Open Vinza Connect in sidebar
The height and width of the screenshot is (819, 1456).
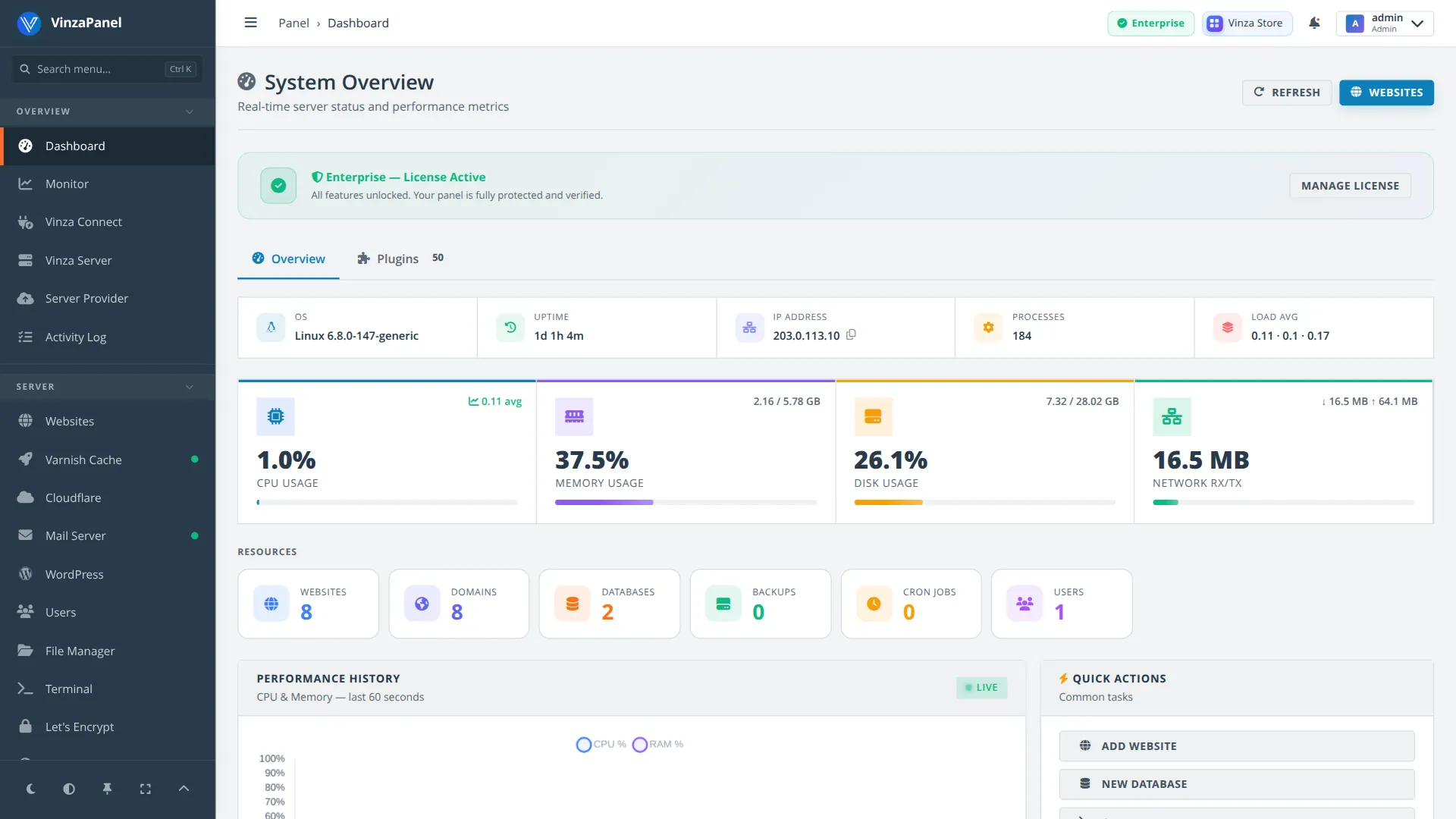tap(108, 221)
